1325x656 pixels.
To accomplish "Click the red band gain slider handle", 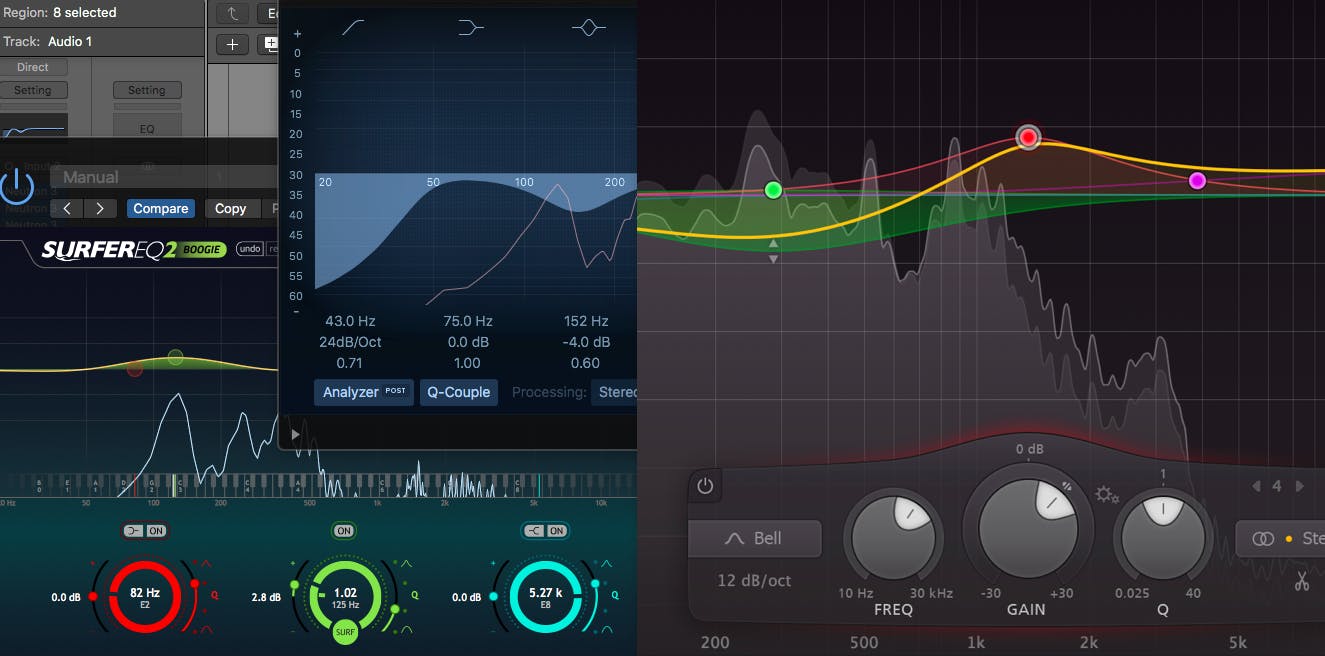I will point(93,596).
